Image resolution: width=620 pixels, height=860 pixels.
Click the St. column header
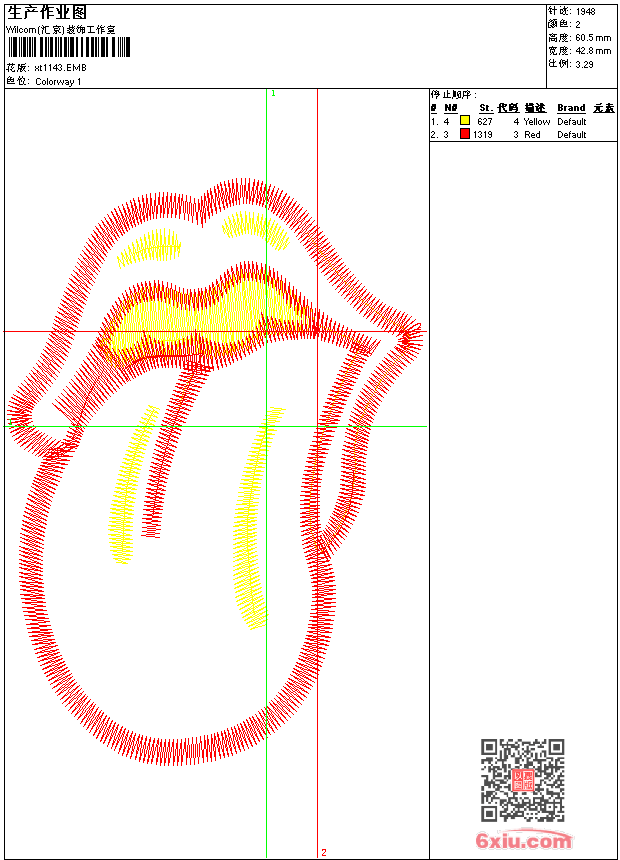coord(486,108)
